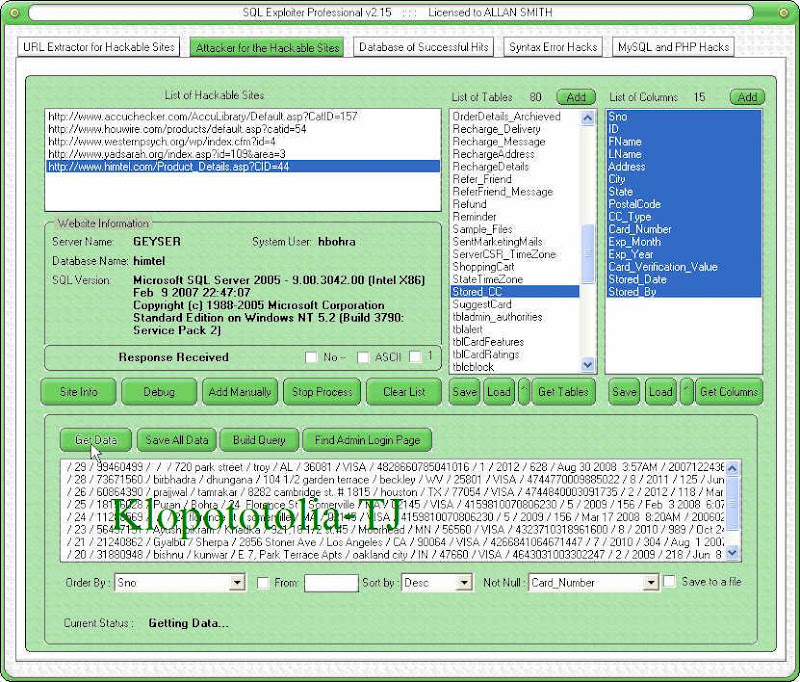Select the FName column in the columns list
Viewport: 800px width, 682px height.
(684, 141)
